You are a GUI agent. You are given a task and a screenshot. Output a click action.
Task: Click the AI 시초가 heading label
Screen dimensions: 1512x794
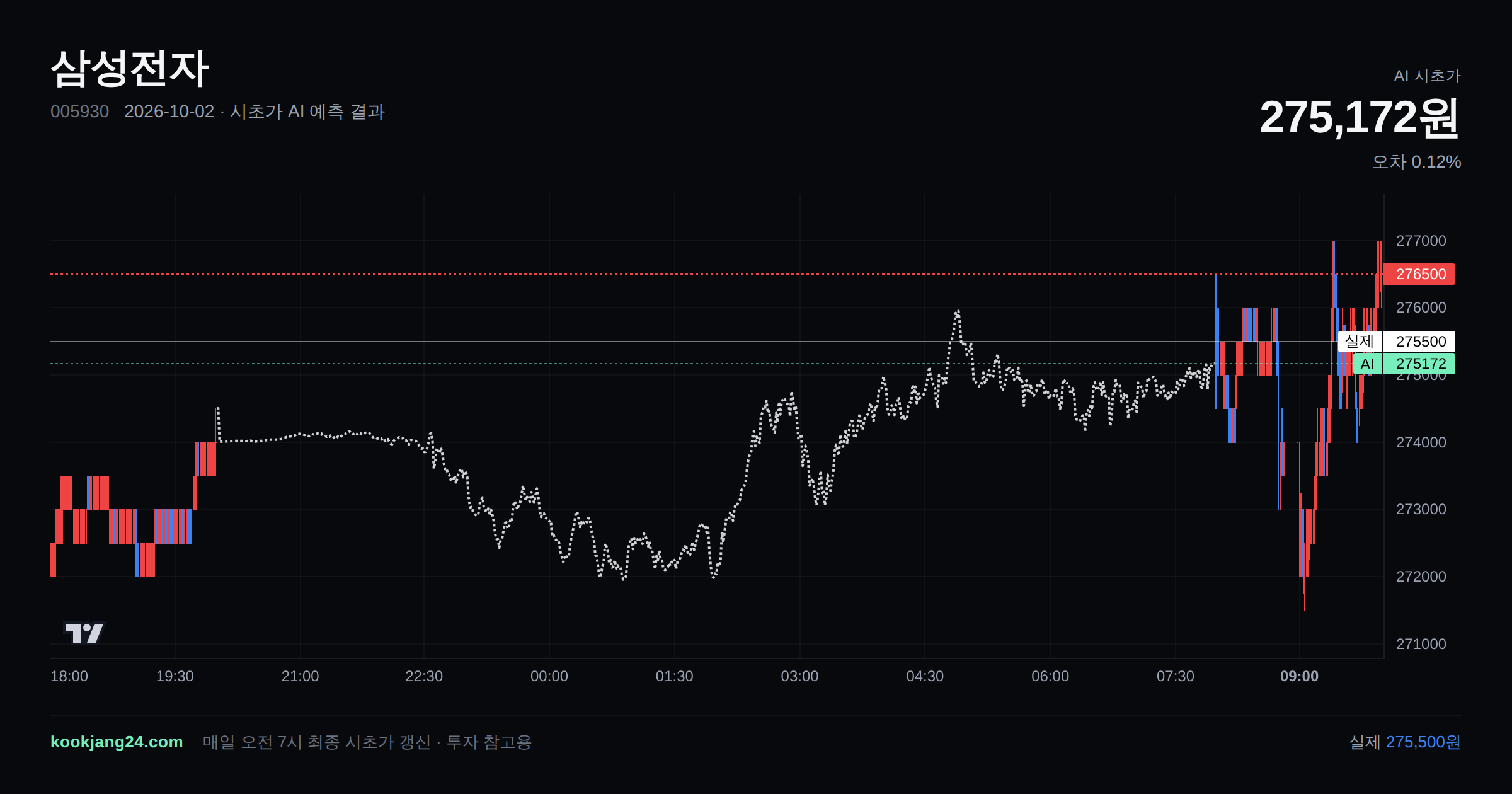(1427, 76)
